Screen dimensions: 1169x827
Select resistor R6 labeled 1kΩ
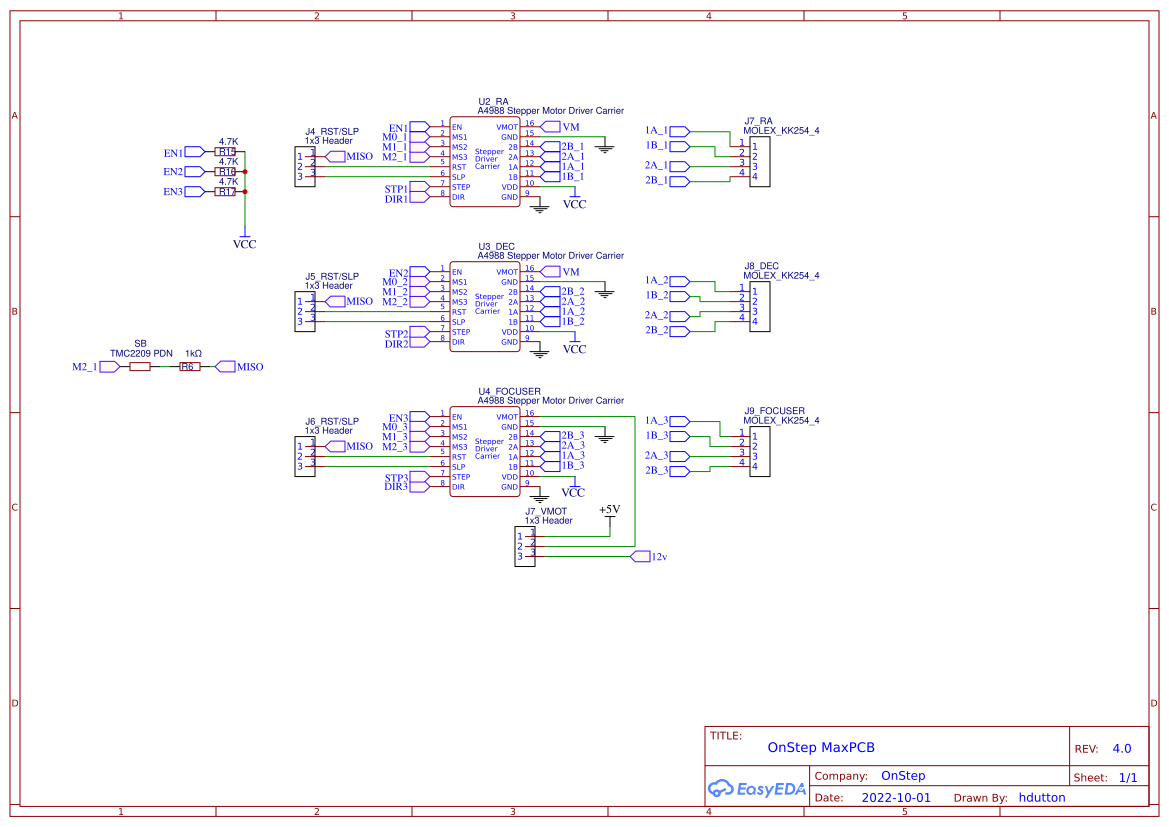[x=189, y=367]
